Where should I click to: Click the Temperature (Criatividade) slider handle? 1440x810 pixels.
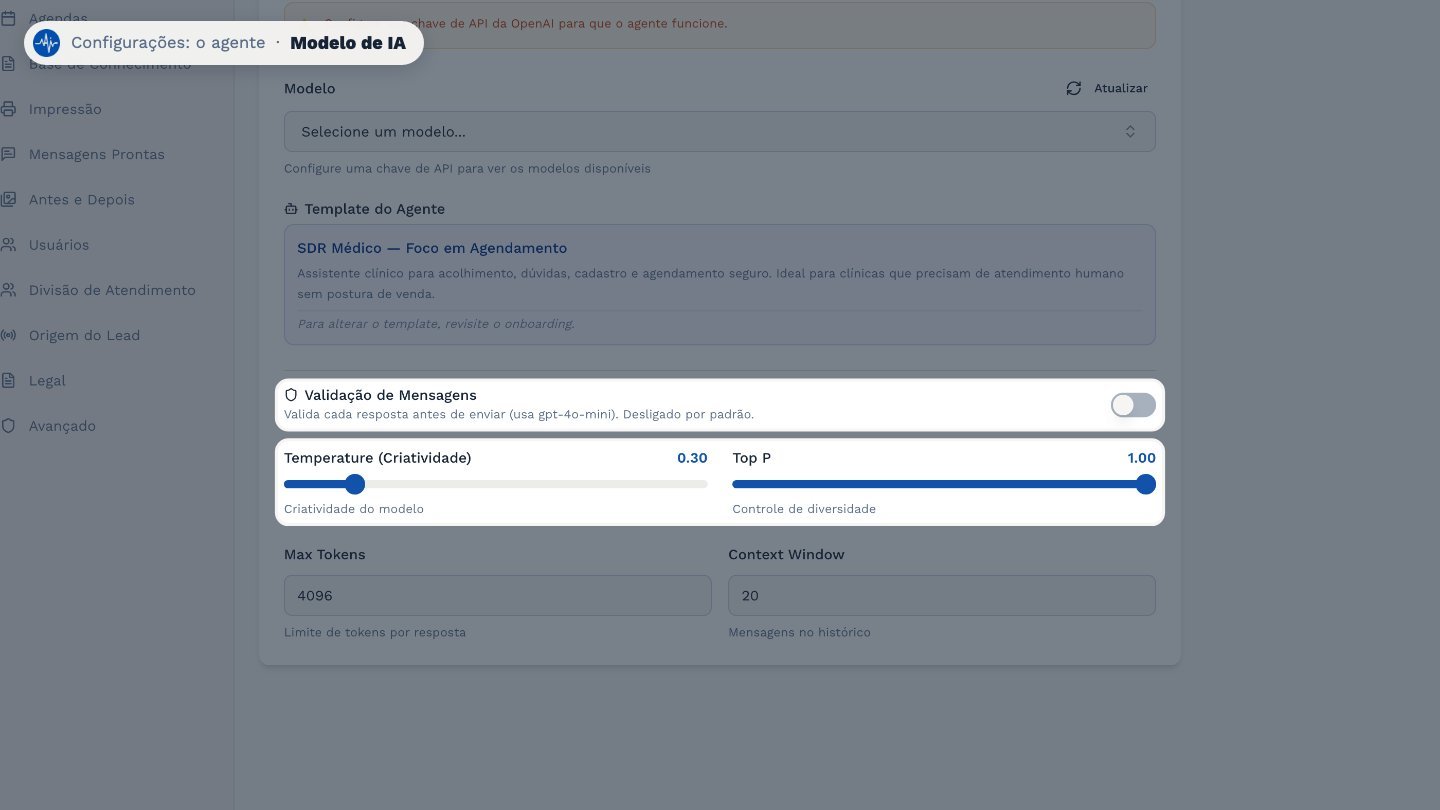pos(354,485)
